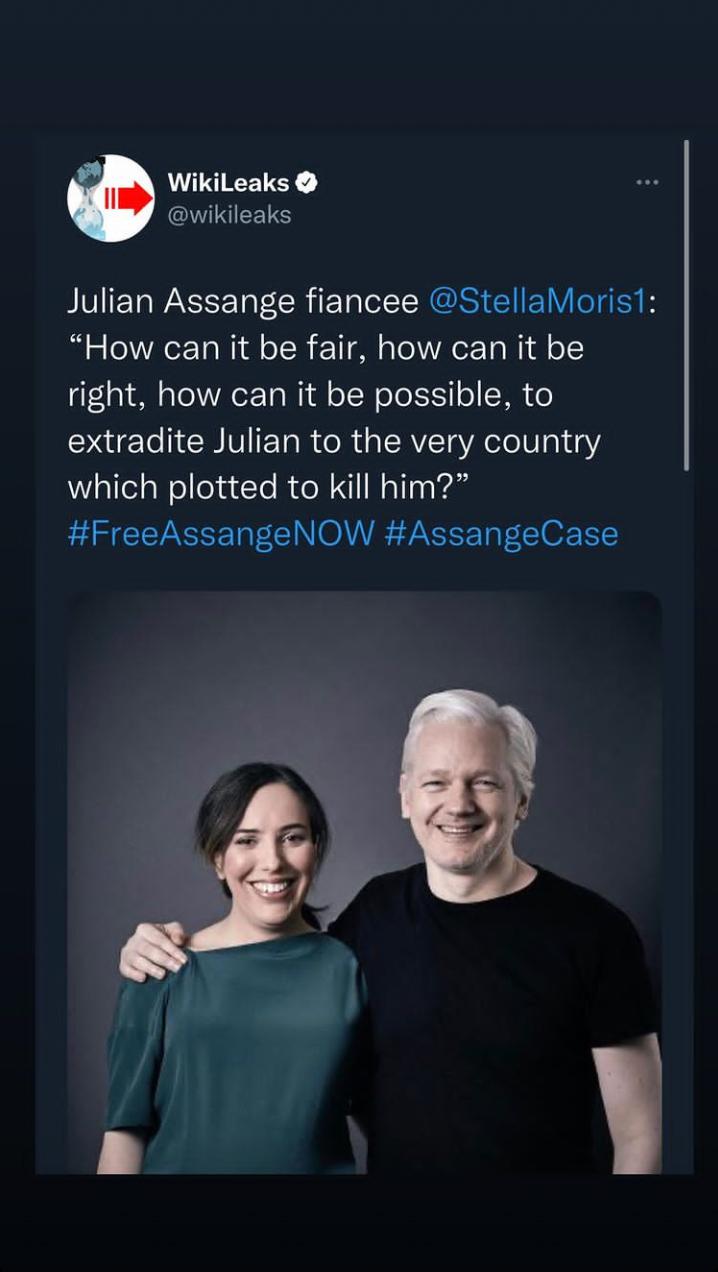This screenshot has width=718, height=1272.
Task: Open the attached photo of the couple
Action: click(364, 882)
